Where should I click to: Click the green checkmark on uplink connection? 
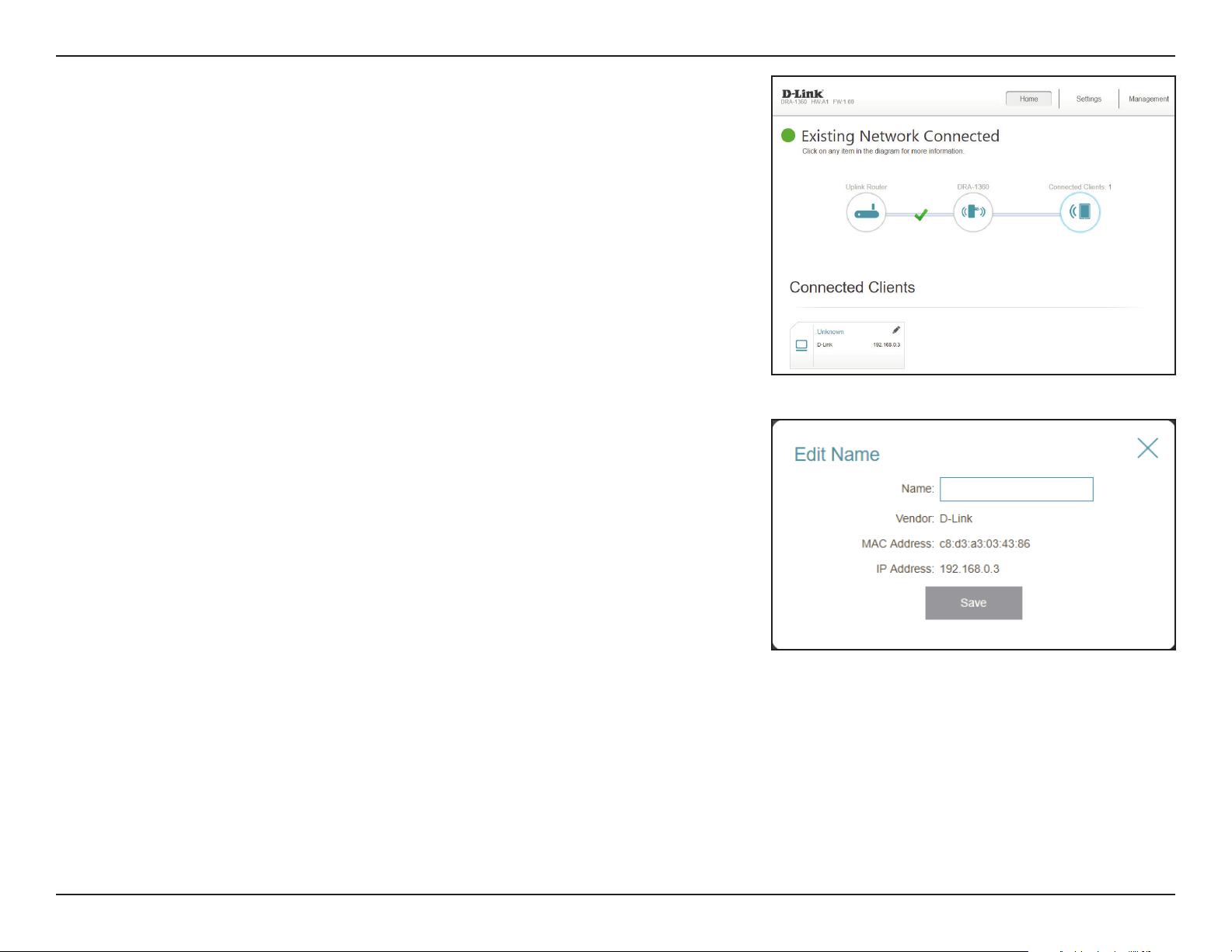point(921,214)
